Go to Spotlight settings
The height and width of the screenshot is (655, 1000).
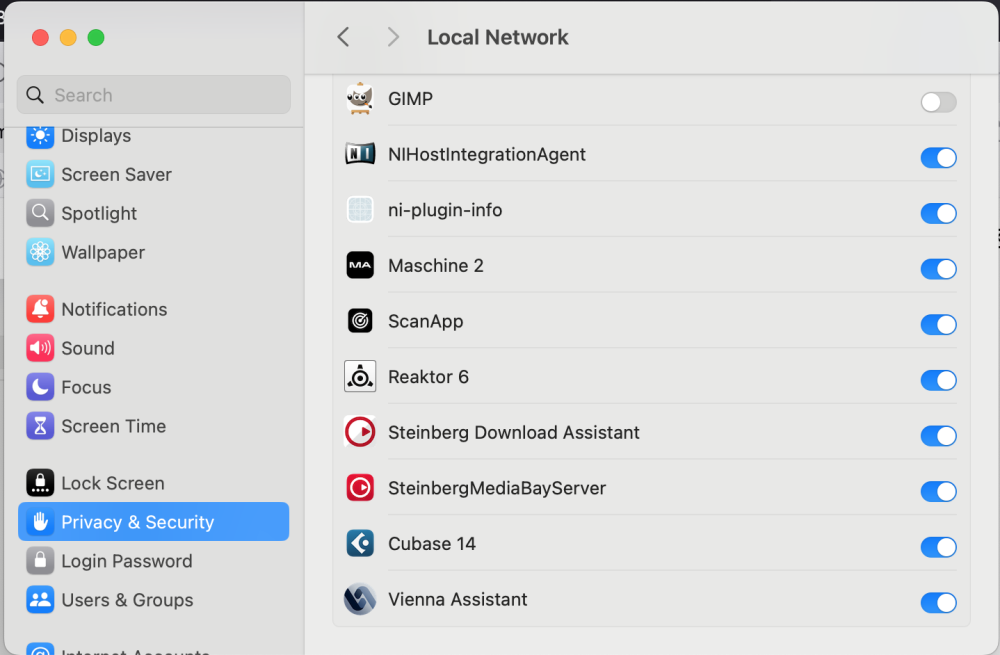click(153, 213)
